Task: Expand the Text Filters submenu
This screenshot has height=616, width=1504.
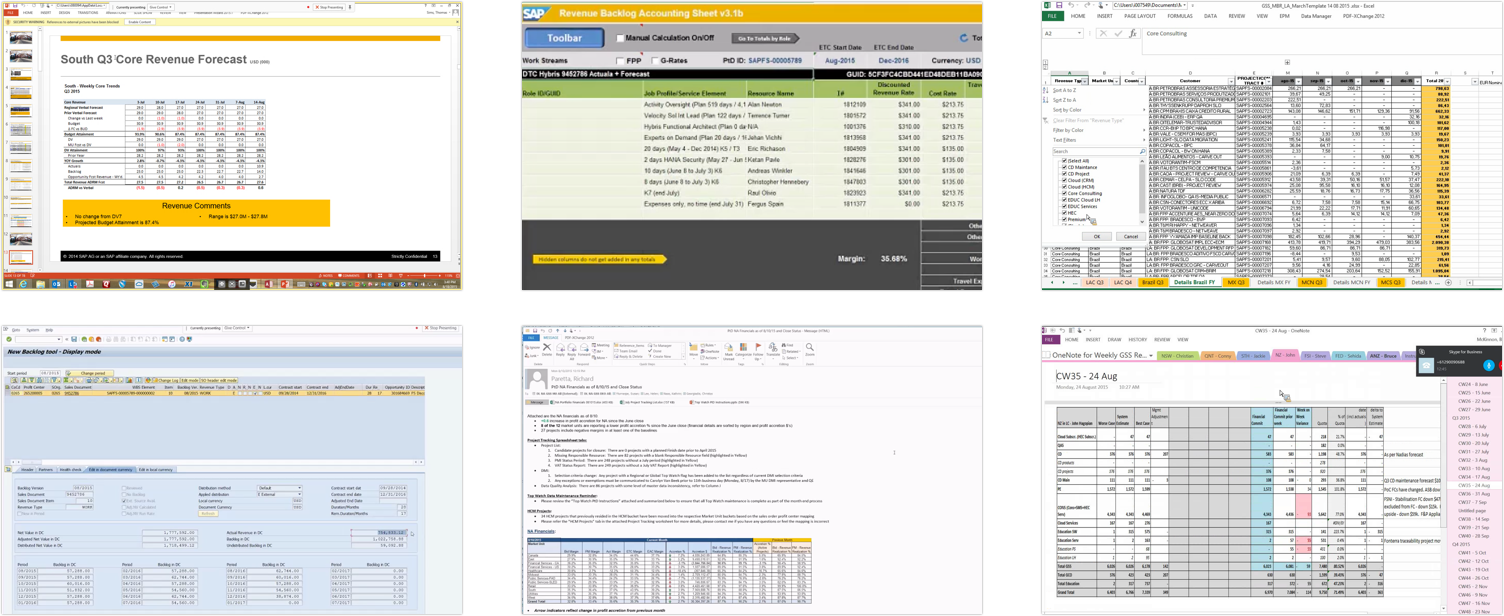Action: [1095, 140]
